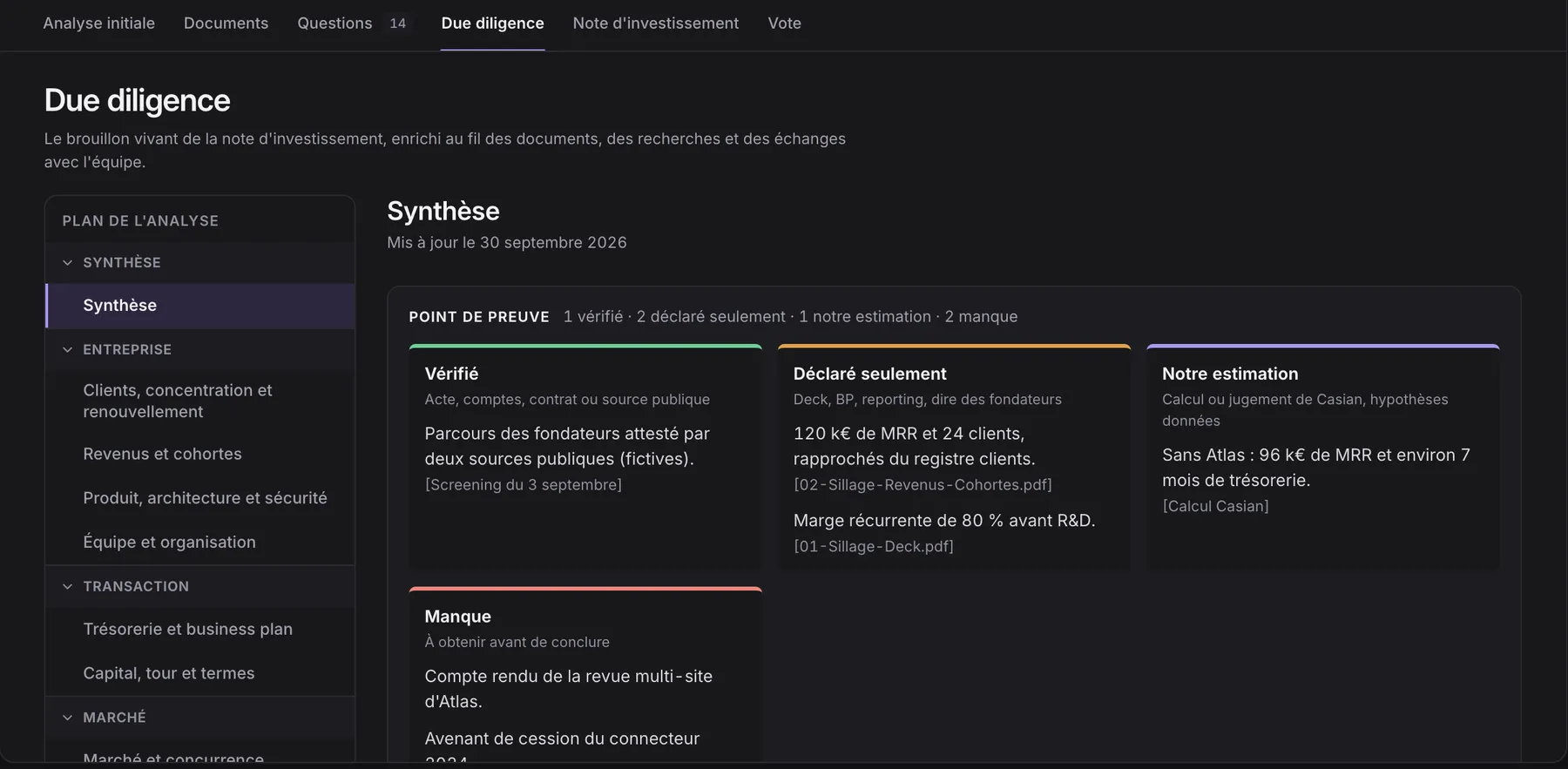Click 'Avenant de cession du connecteur' item
The height and width of the screenshot is (769, 1568).
click(x=562, y=739)
